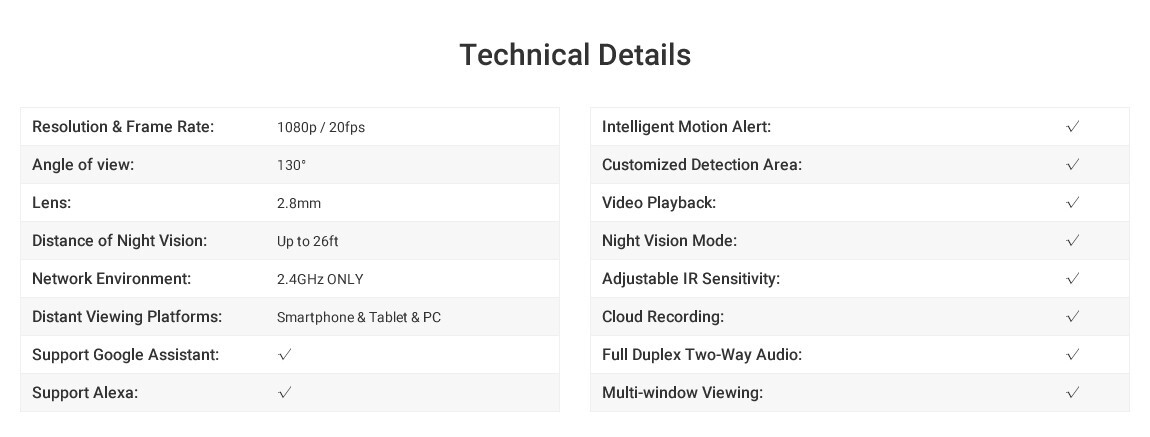Screen dimensions: 1150x437
Task: Click the Customized Detection Area checkmark
Action: click(x=1072, y=164)
